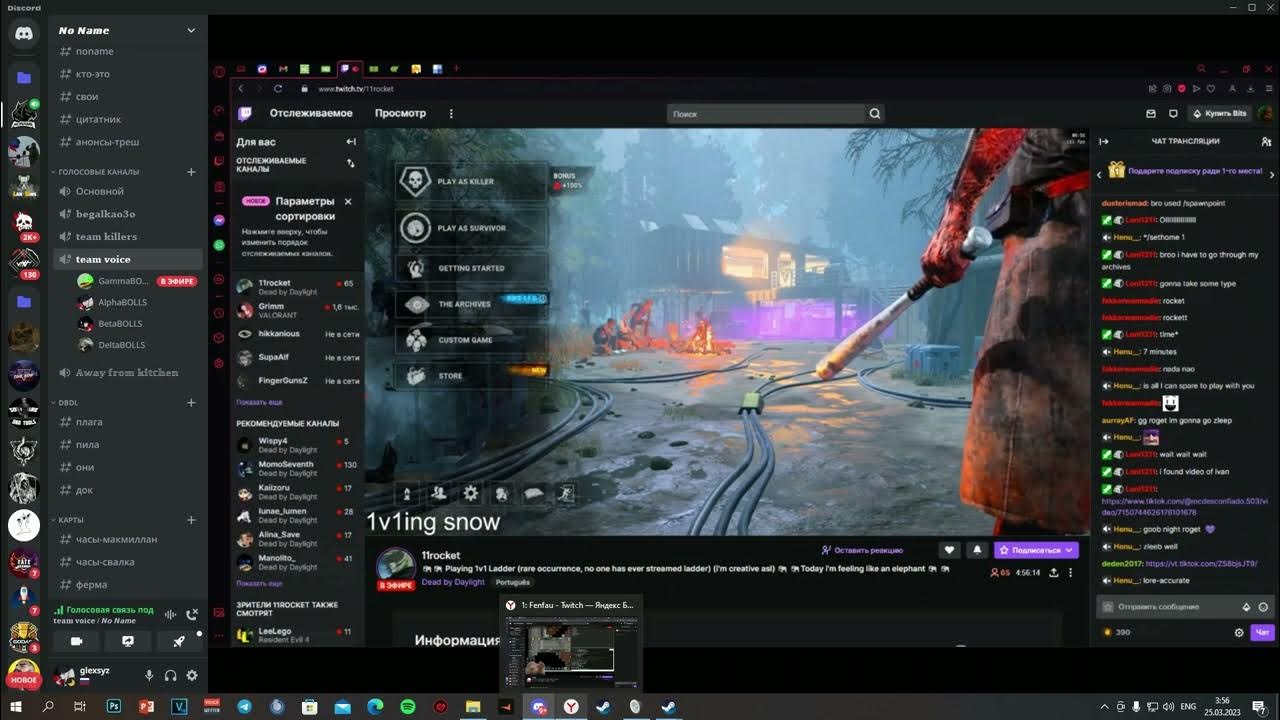Open 11rocket channel in followed list
Viewport: 1280px width, 720px height.
[x=297, y=287]
